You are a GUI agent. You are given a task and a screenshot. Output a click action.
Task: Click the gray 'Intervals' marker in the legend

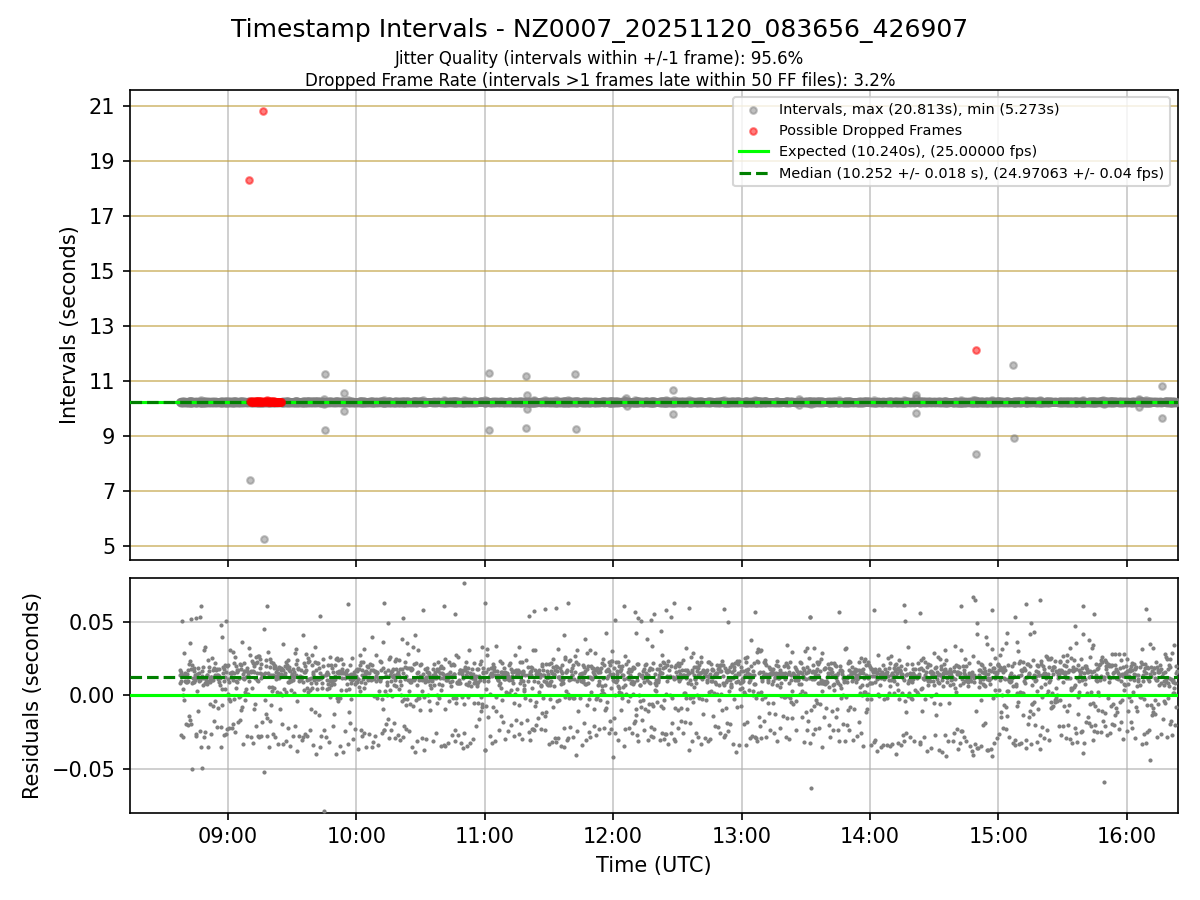tap(753, 109)
